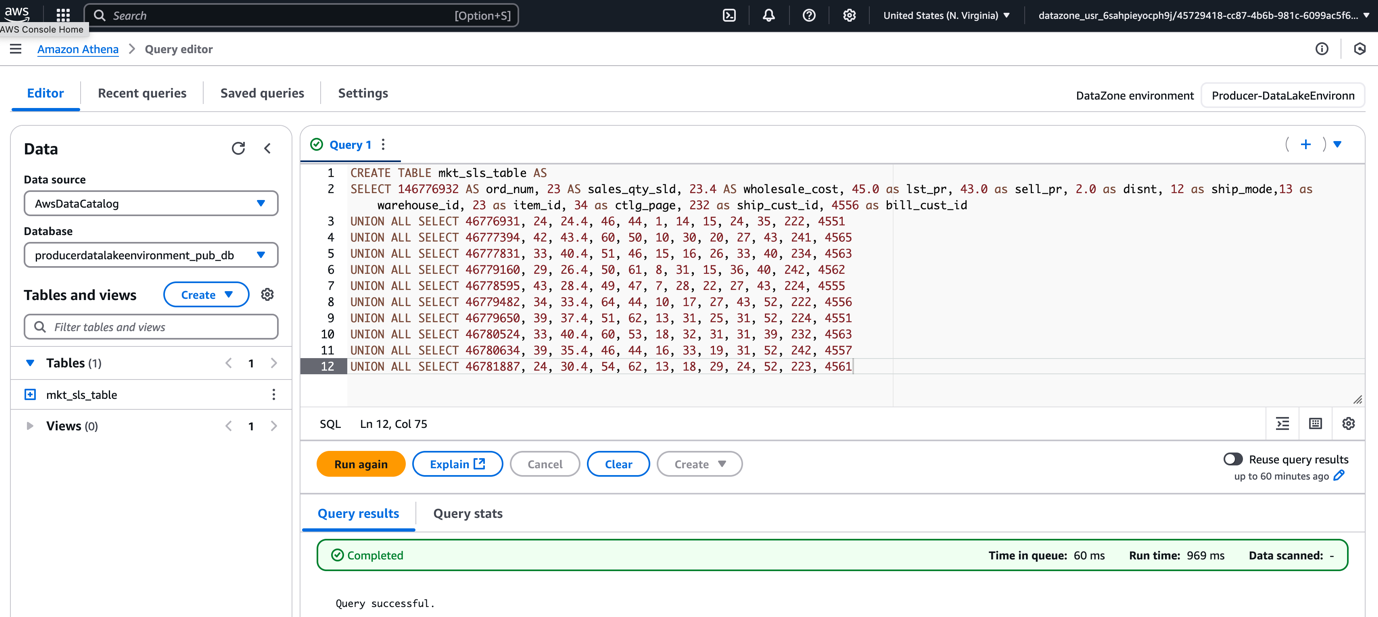Click the plus icon to add new query tab
The image size is (1378, 617).
pos(1306,143)
